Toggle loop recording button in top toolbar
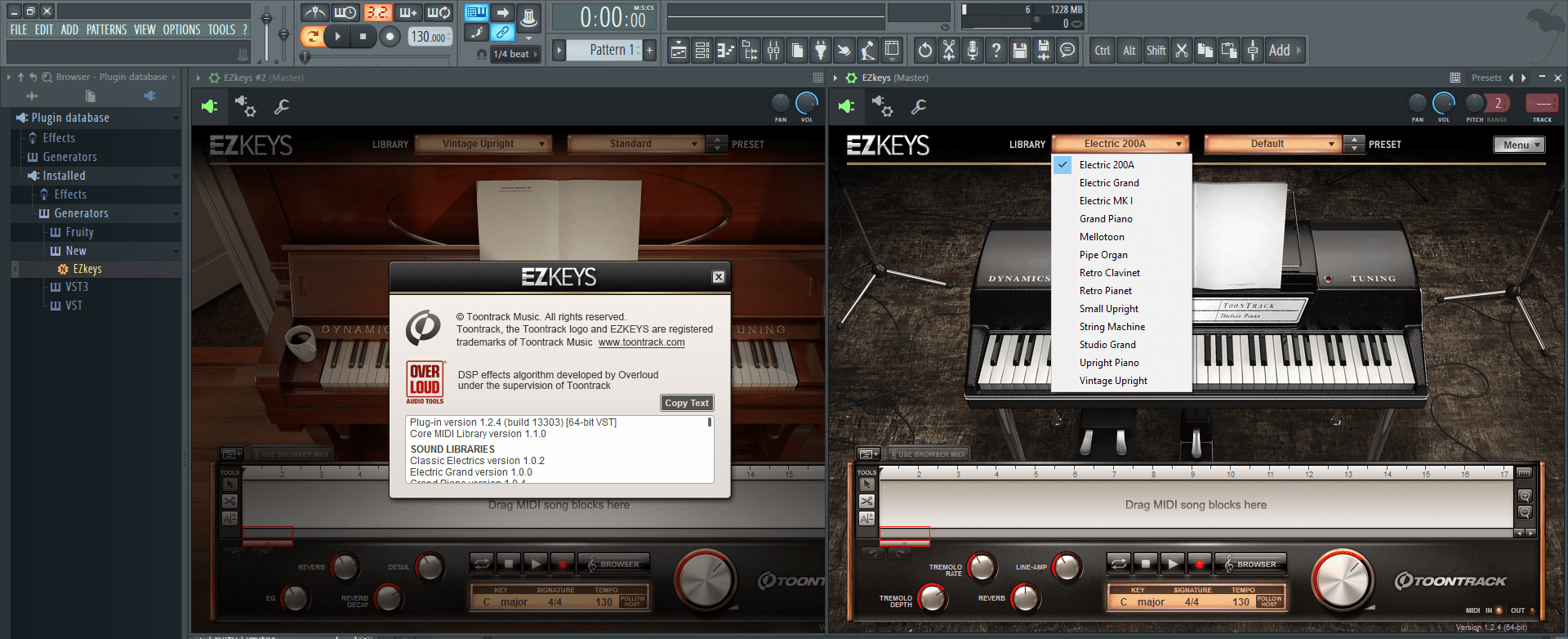 (x=439, y=12)
